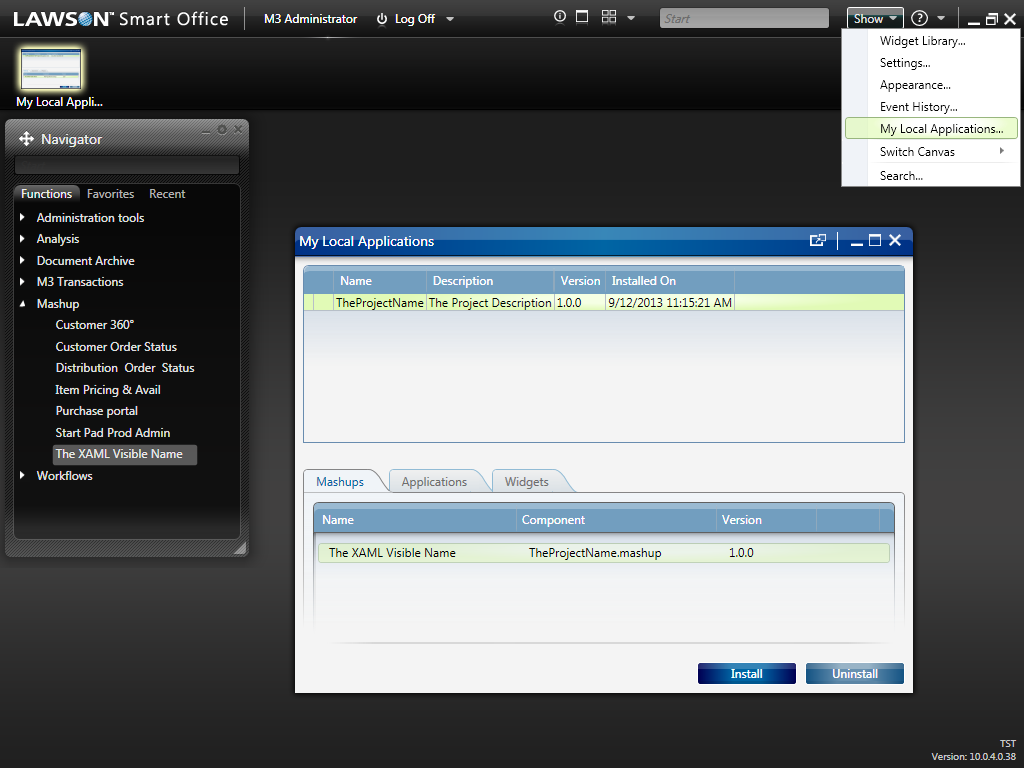The height and width of the screenshot is (768, 1024).
Task: Click the My Local Applications canvas thumbnail
Action: (x=51, y=69)
